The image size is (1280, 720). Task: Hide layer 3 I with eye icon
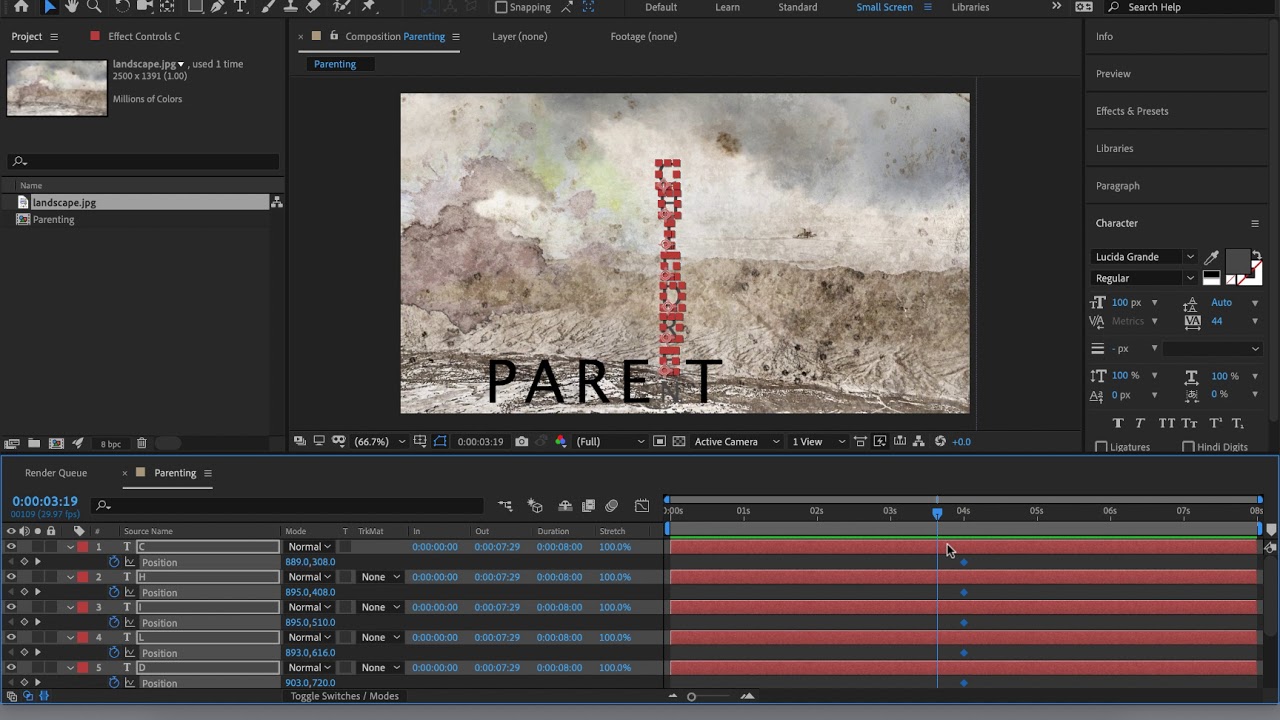pos(11,607)
